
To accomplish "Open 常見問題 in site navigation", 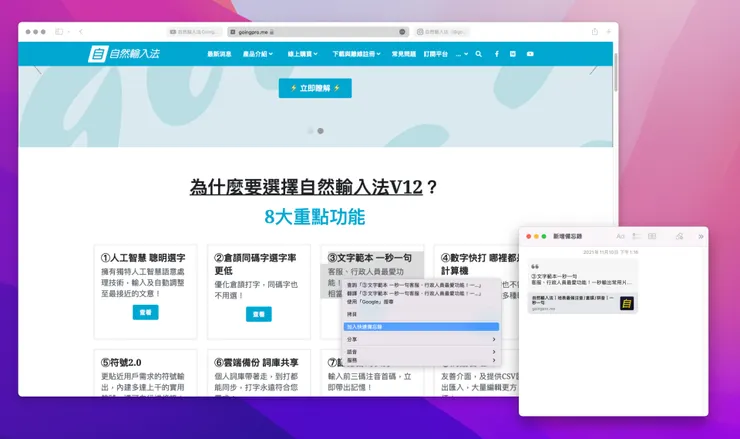I will pos(404,54).
